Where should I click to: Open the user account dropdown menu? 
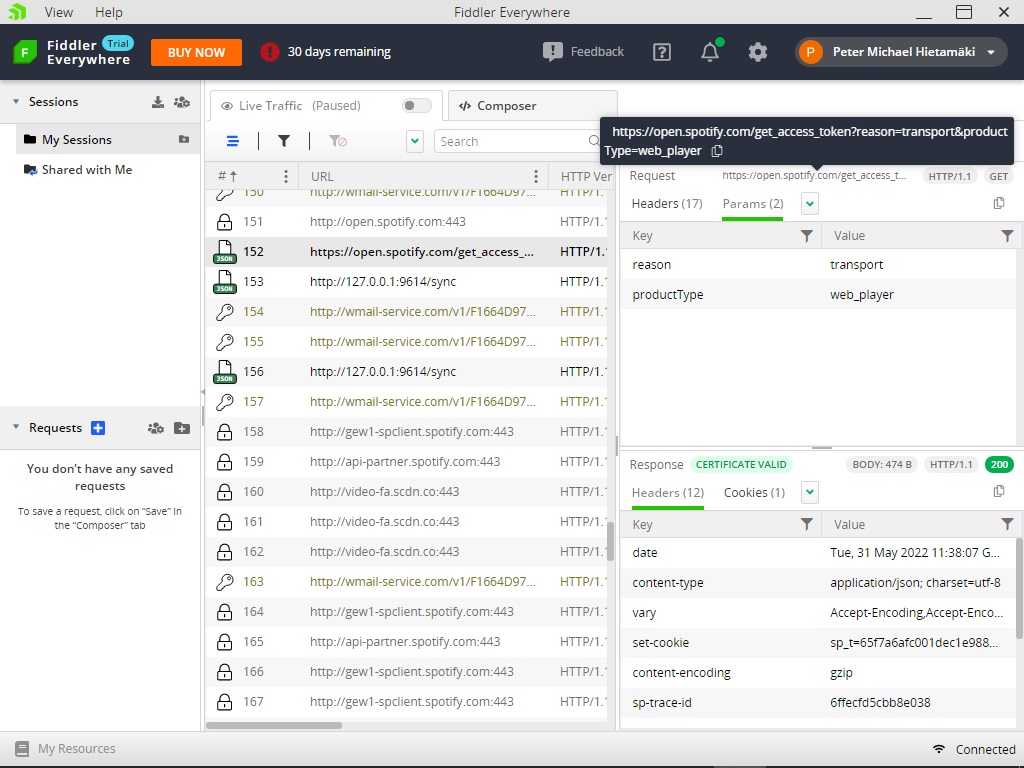pos(991,52)
